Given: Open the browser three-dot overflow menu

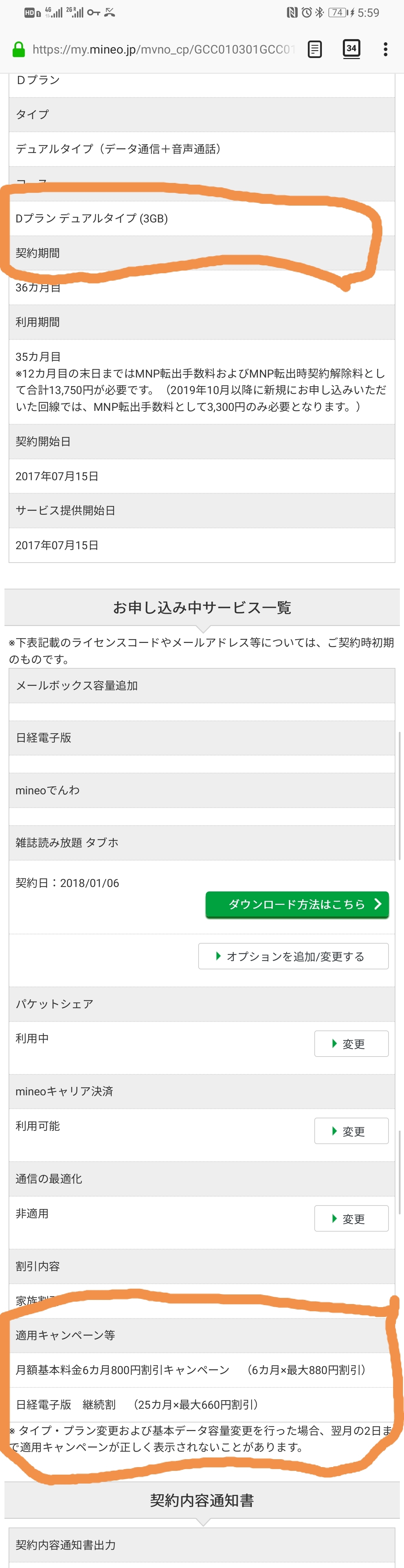Looking at the screenshot, I should pos(385,49).
